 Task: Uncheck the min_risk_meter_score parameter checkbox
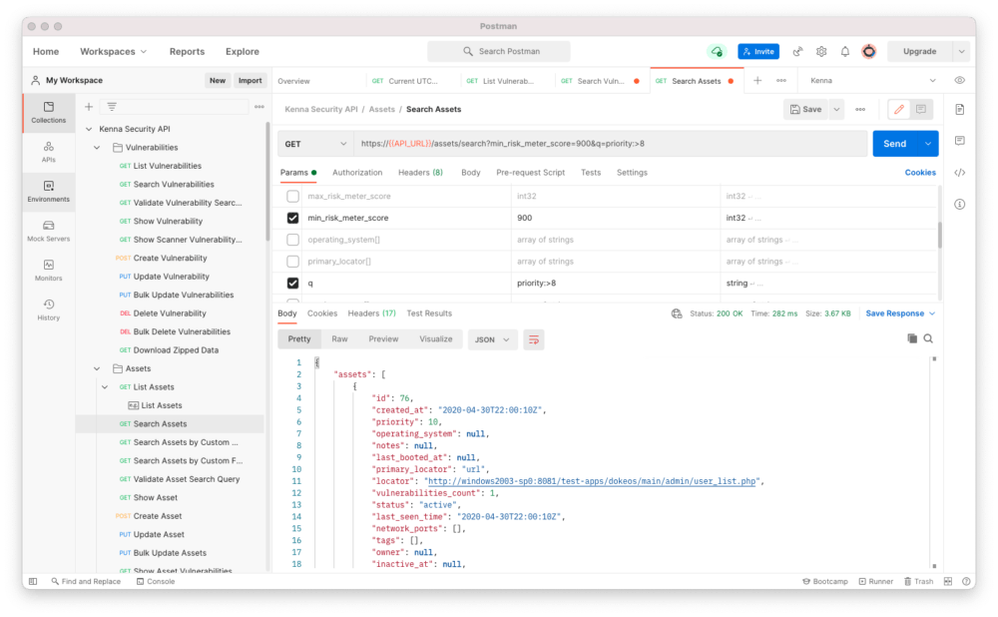pos(293,218)
